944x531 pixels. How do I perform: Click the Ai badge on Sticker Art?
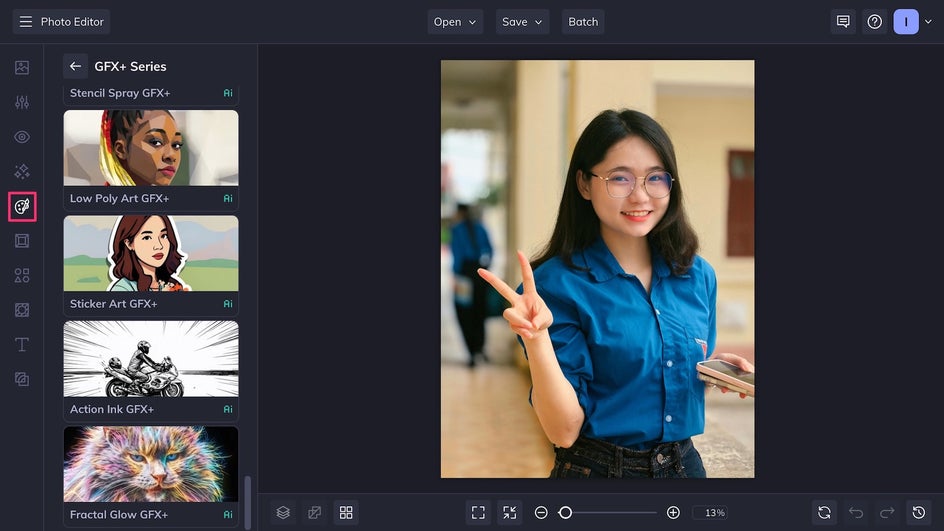point(228,303)
